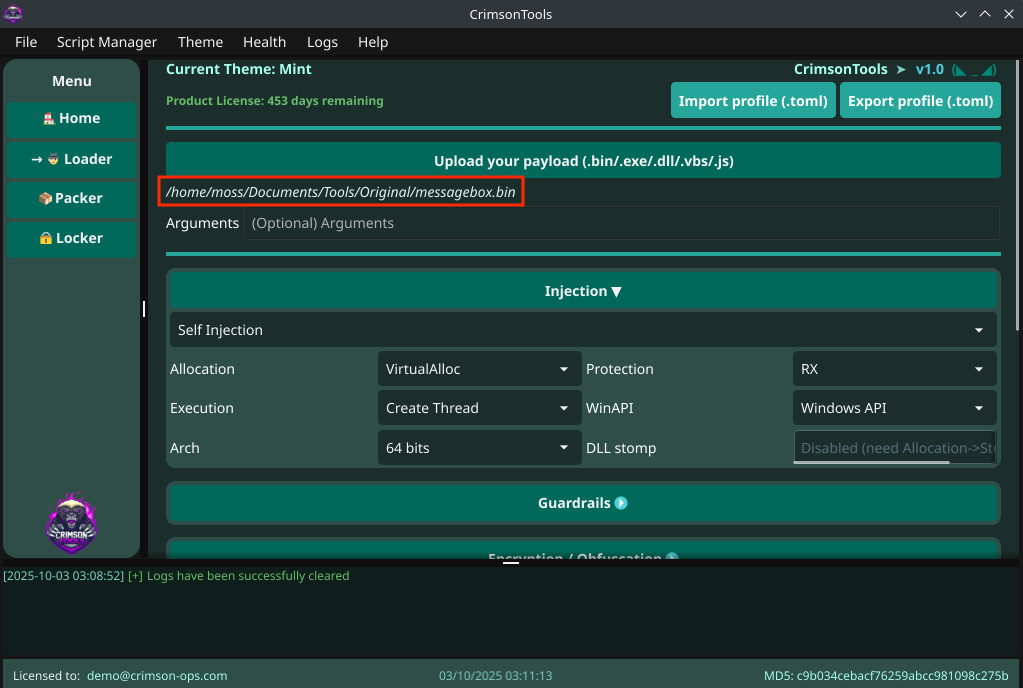Open Locker via the padlock icon
The image size is (1023, 688).
(x=46, y=238)
